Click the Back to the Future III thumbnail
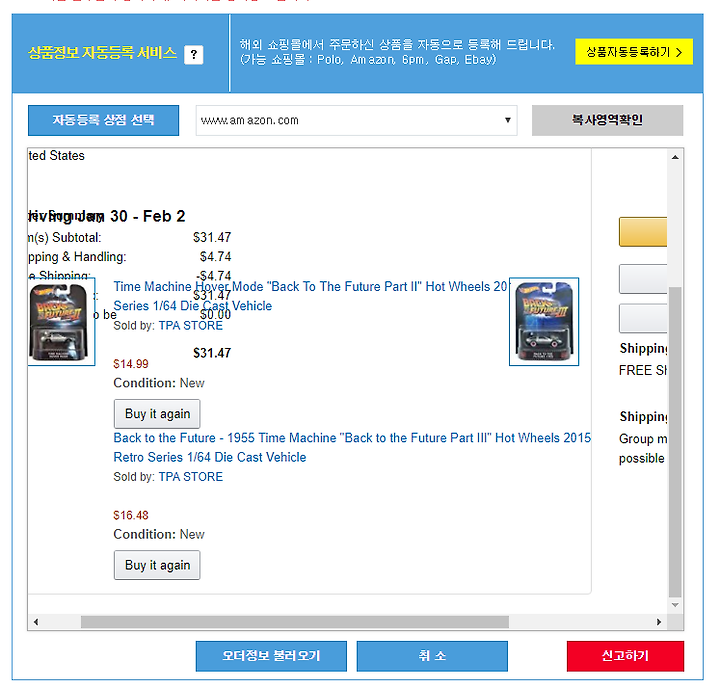Image resolution: width=720 pixels, height=688 pixels. coord(544,321)
